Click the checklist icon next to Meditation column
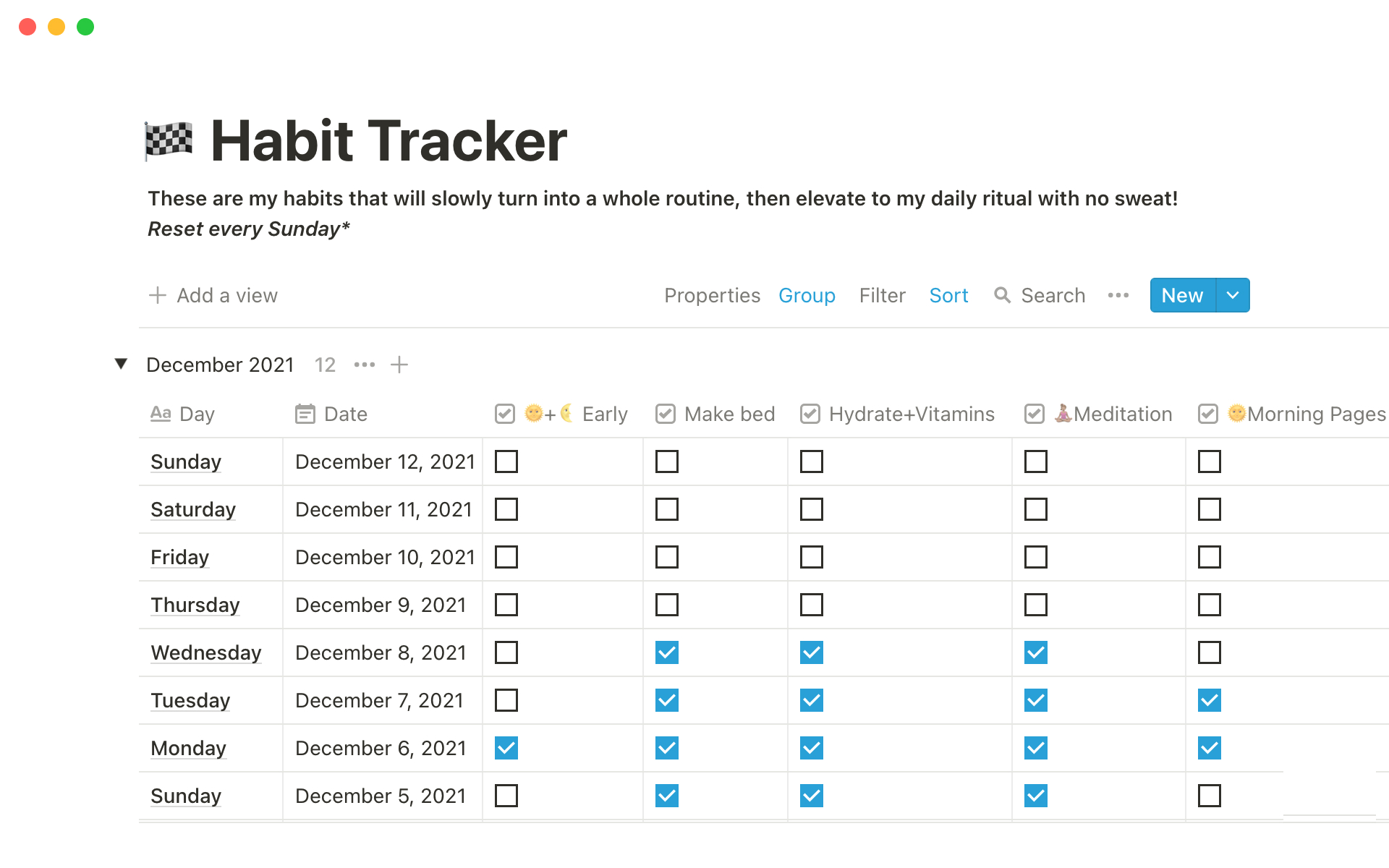 pos(1035,412)
